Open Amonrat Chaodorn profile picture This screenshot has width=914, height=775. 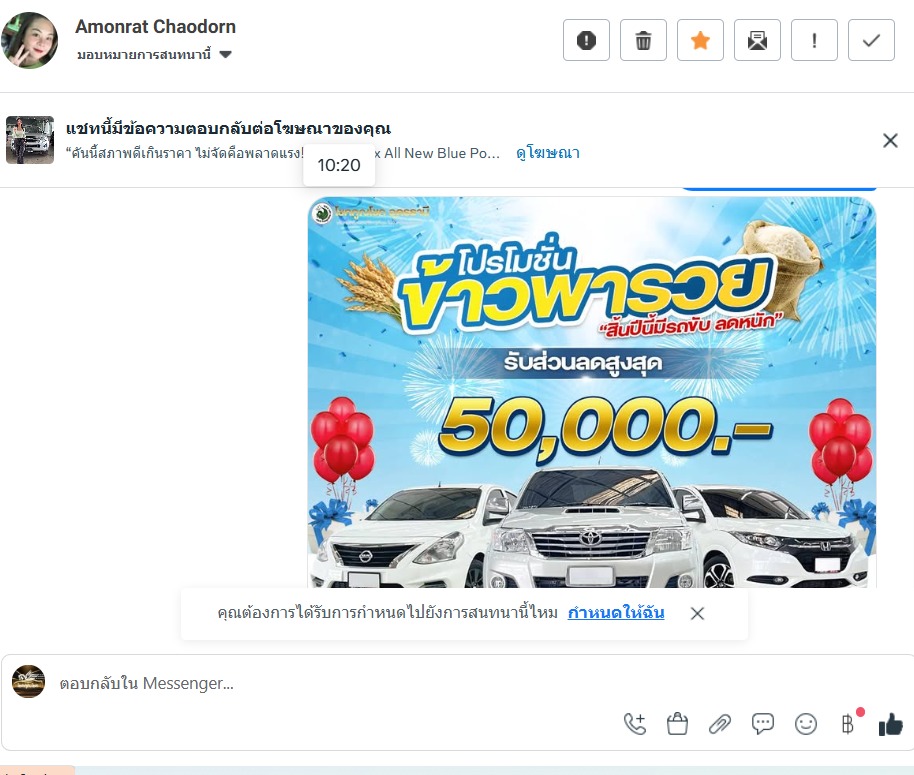30,41
